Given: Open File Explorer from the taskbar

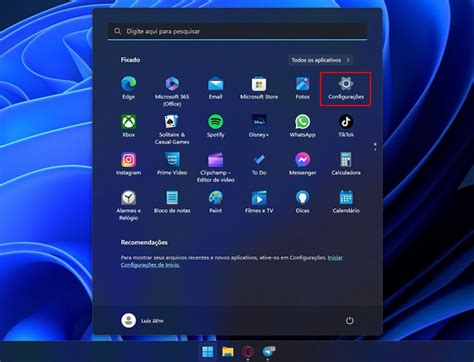Looking at the screenshot, I should pyautogui.click(x=228, y=352).
